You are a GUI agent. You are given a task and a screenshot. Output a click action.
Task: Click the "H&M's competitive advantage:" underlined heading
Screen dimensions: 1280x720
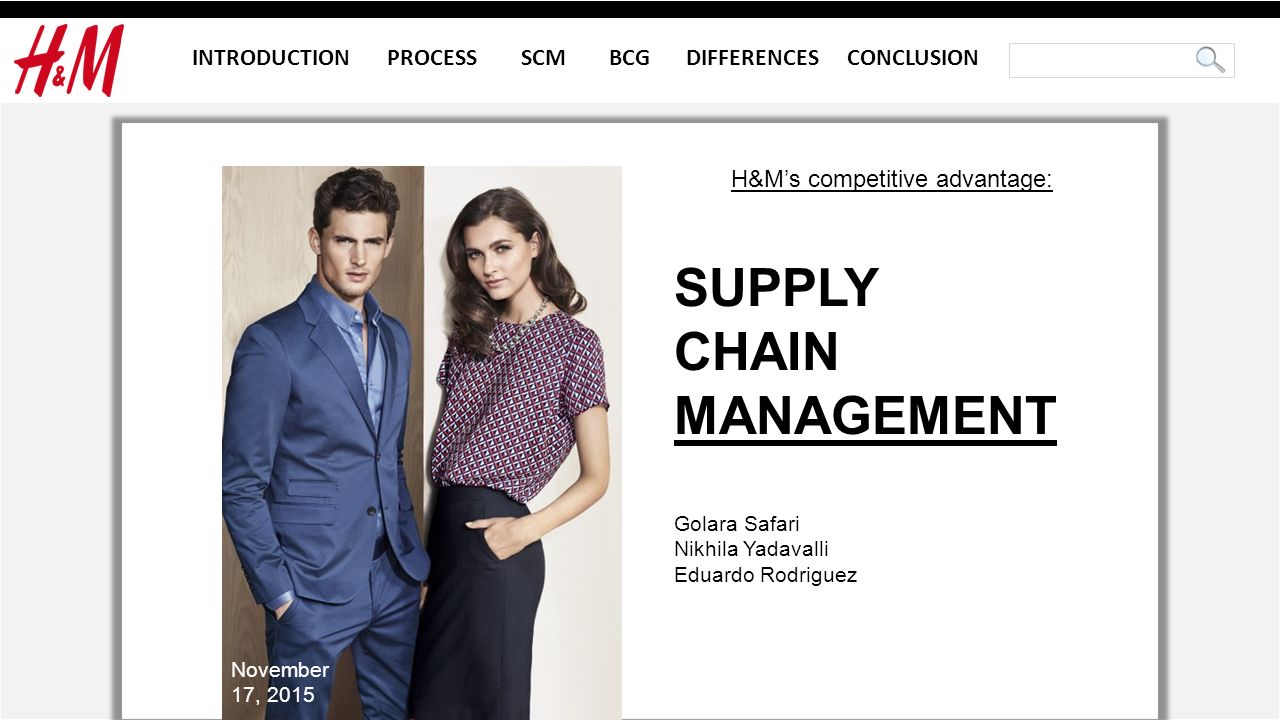892,179
